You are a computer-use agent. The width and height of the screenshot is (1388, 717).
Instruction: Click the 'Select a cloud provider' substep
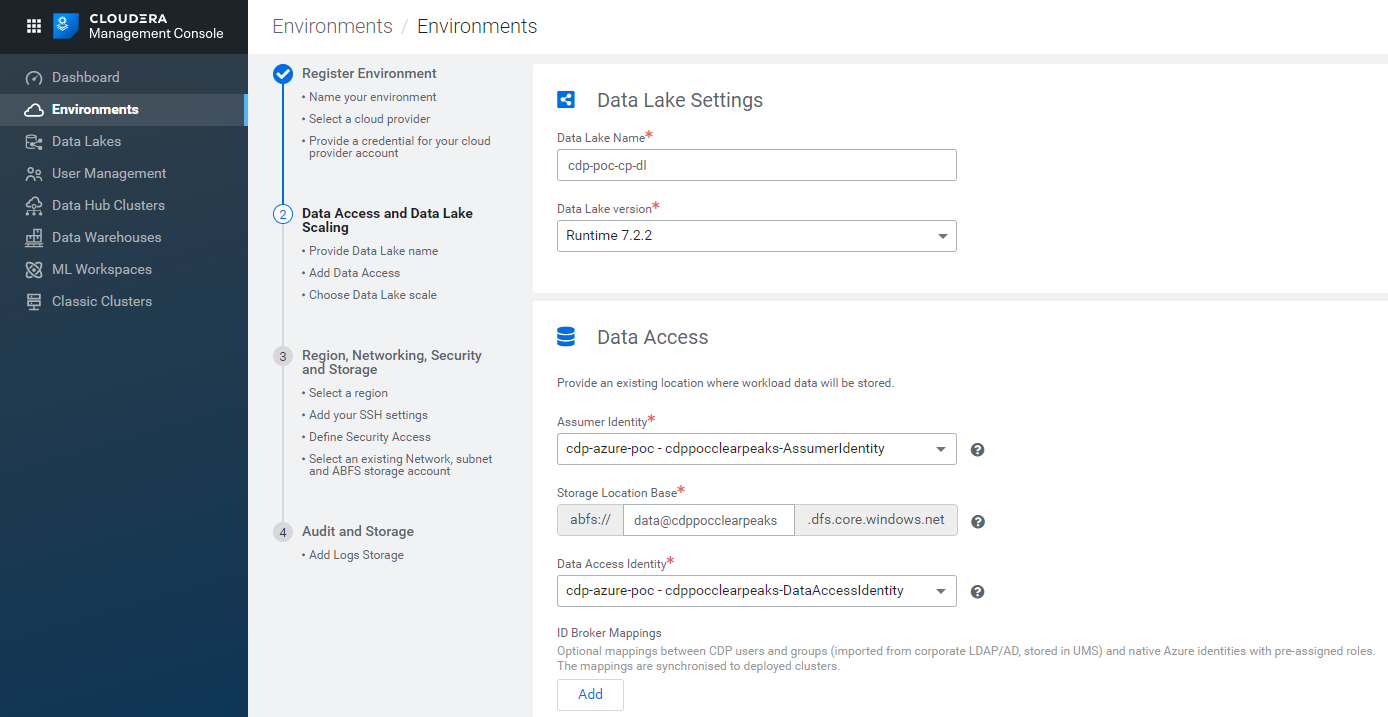pos(369,120)
